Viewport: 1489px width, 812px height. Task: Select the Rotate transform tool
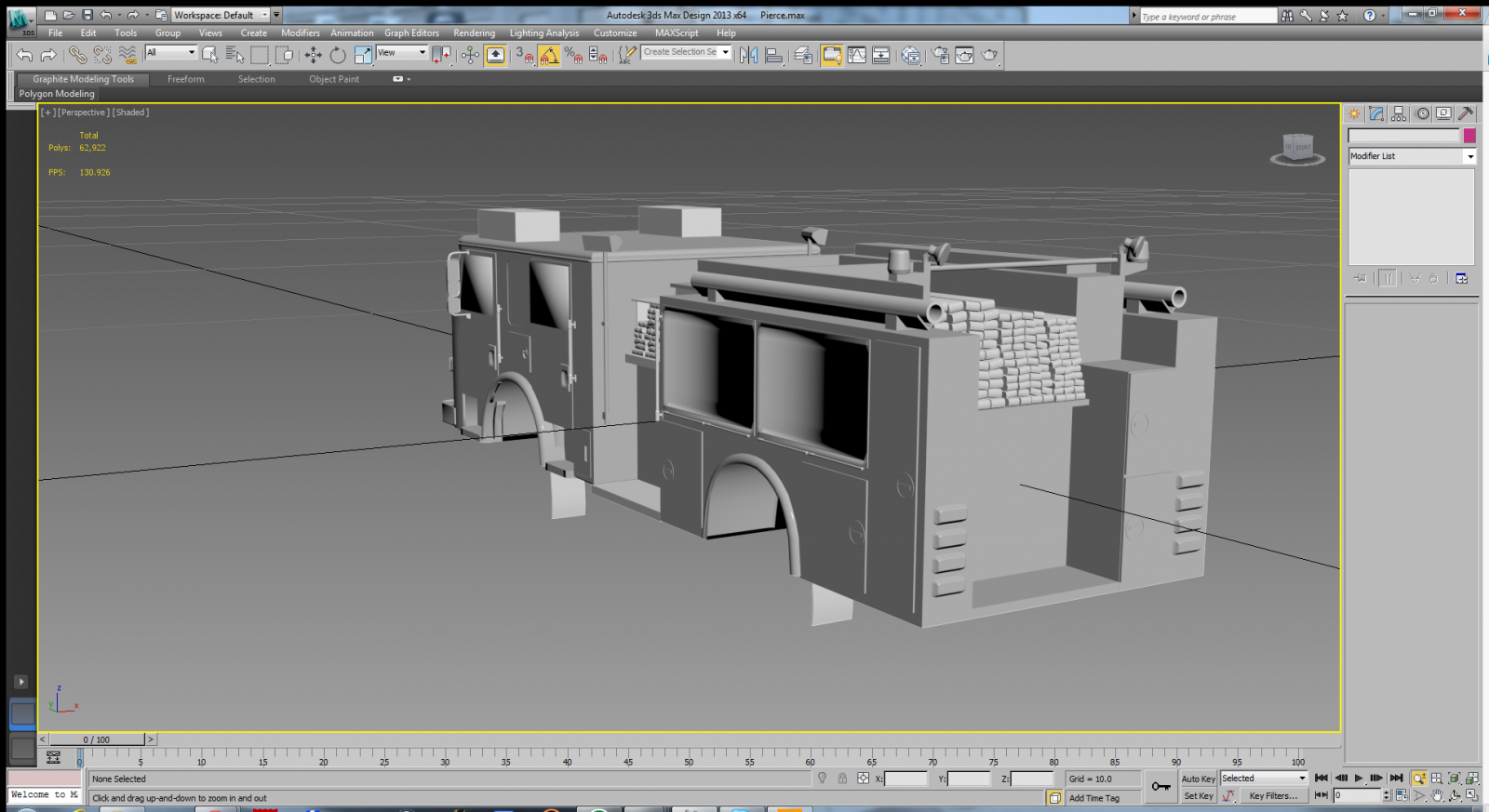[338, 56]
